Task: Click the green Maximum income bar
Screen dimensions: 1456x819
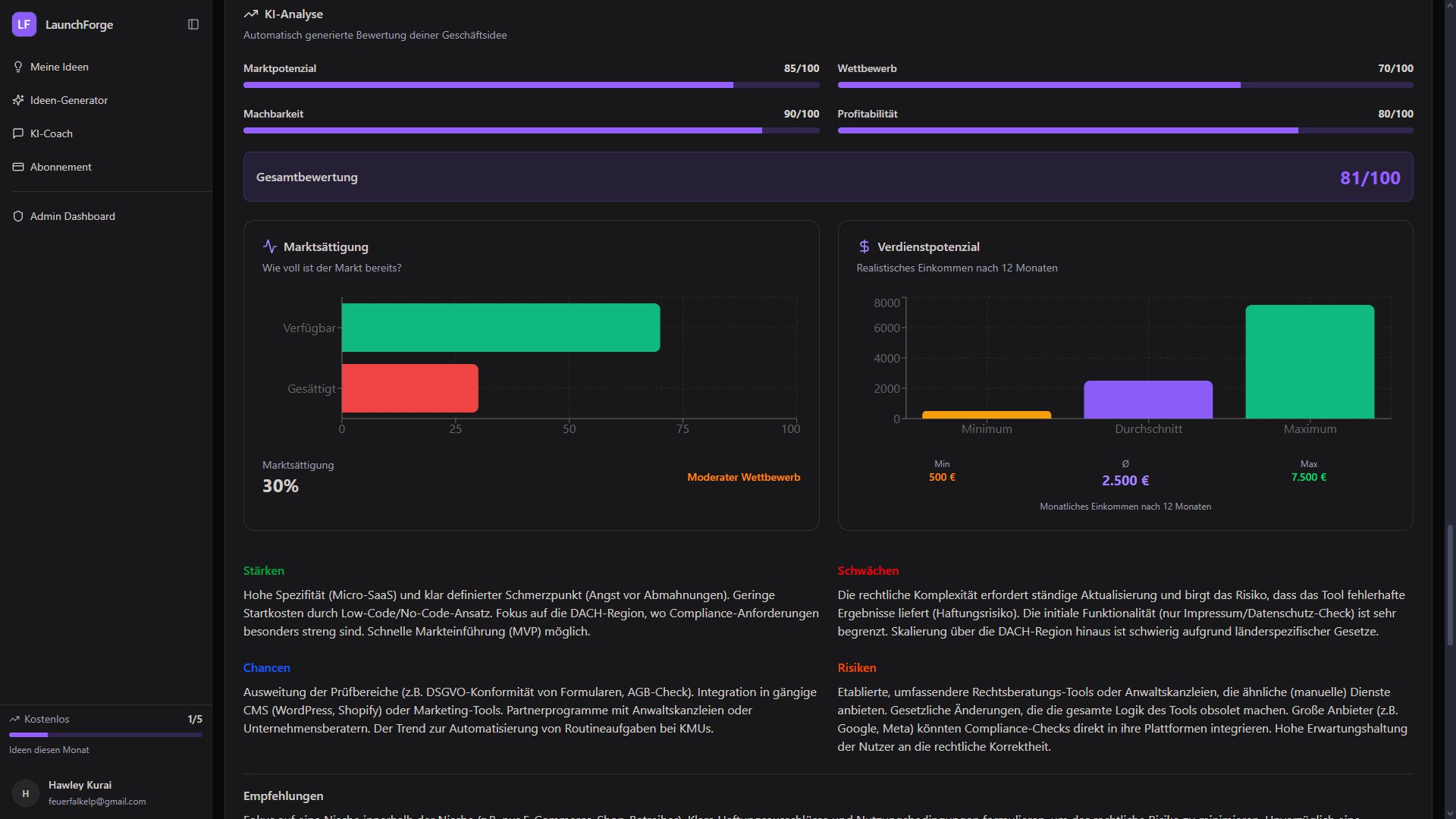Action: click(1310, 362)
